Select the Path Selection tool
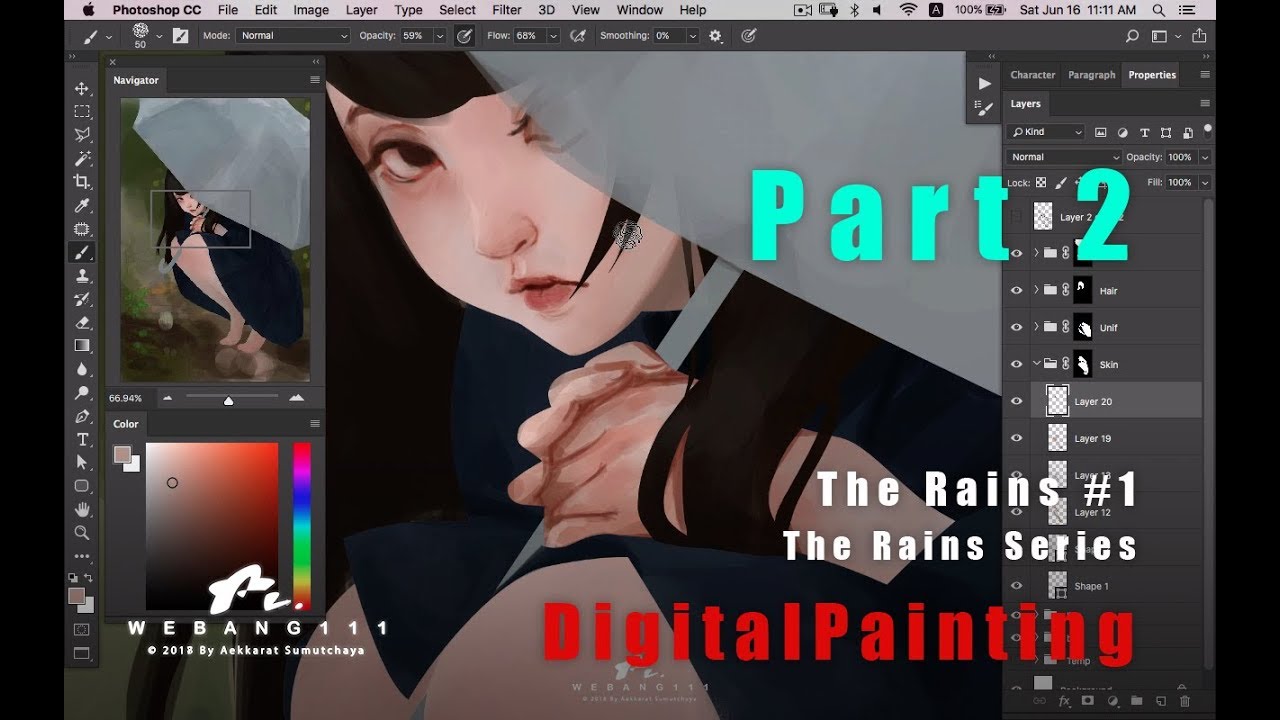This screenshot has width=1280, height=720. coord(82,462)
